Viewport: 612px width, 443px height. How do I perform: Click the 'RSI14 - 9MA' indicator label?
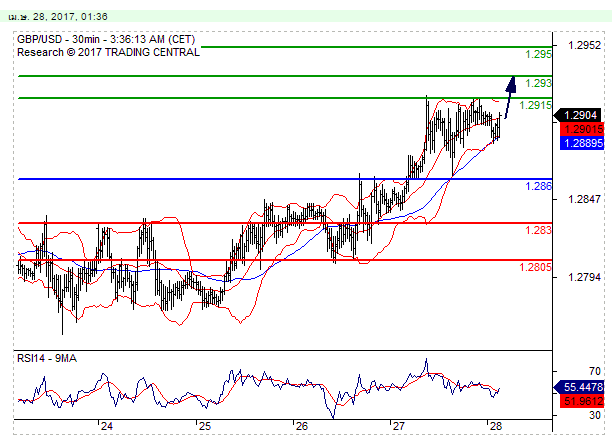pyautogui.click(x=47, y=358)
